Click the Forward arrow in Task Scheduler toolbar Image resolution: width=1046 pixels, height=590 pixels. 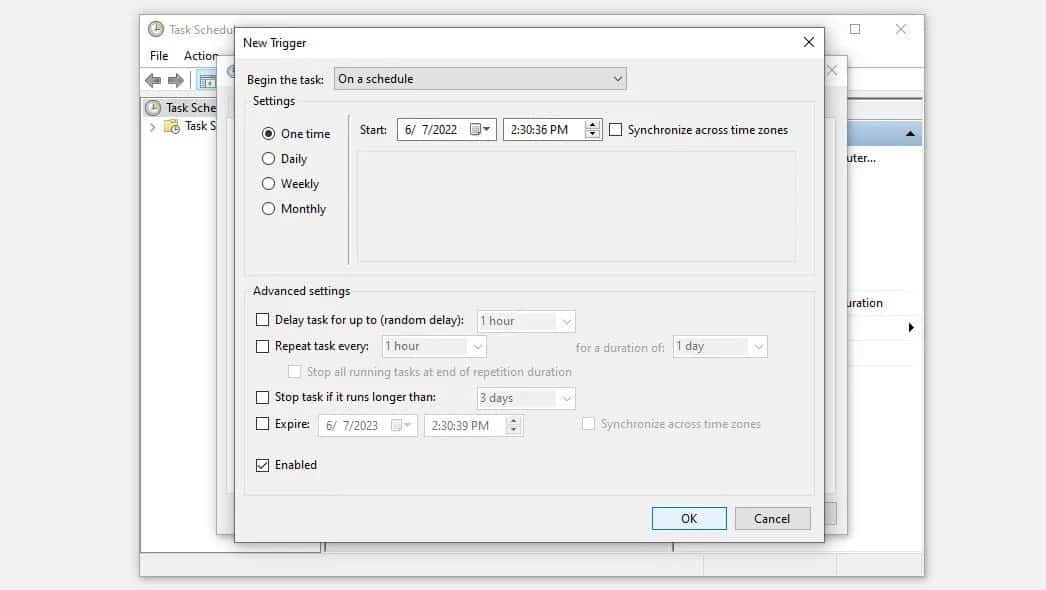click(x=175, y=81)
